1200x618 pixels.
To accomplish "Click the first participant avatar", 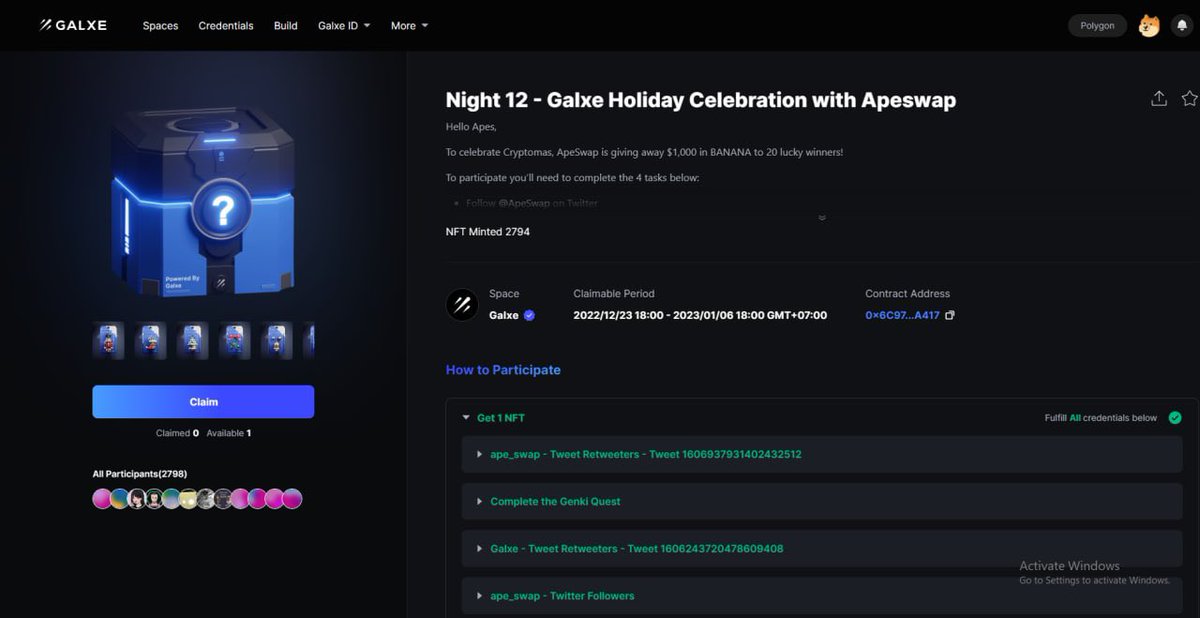I will click(x=102, y=499).
